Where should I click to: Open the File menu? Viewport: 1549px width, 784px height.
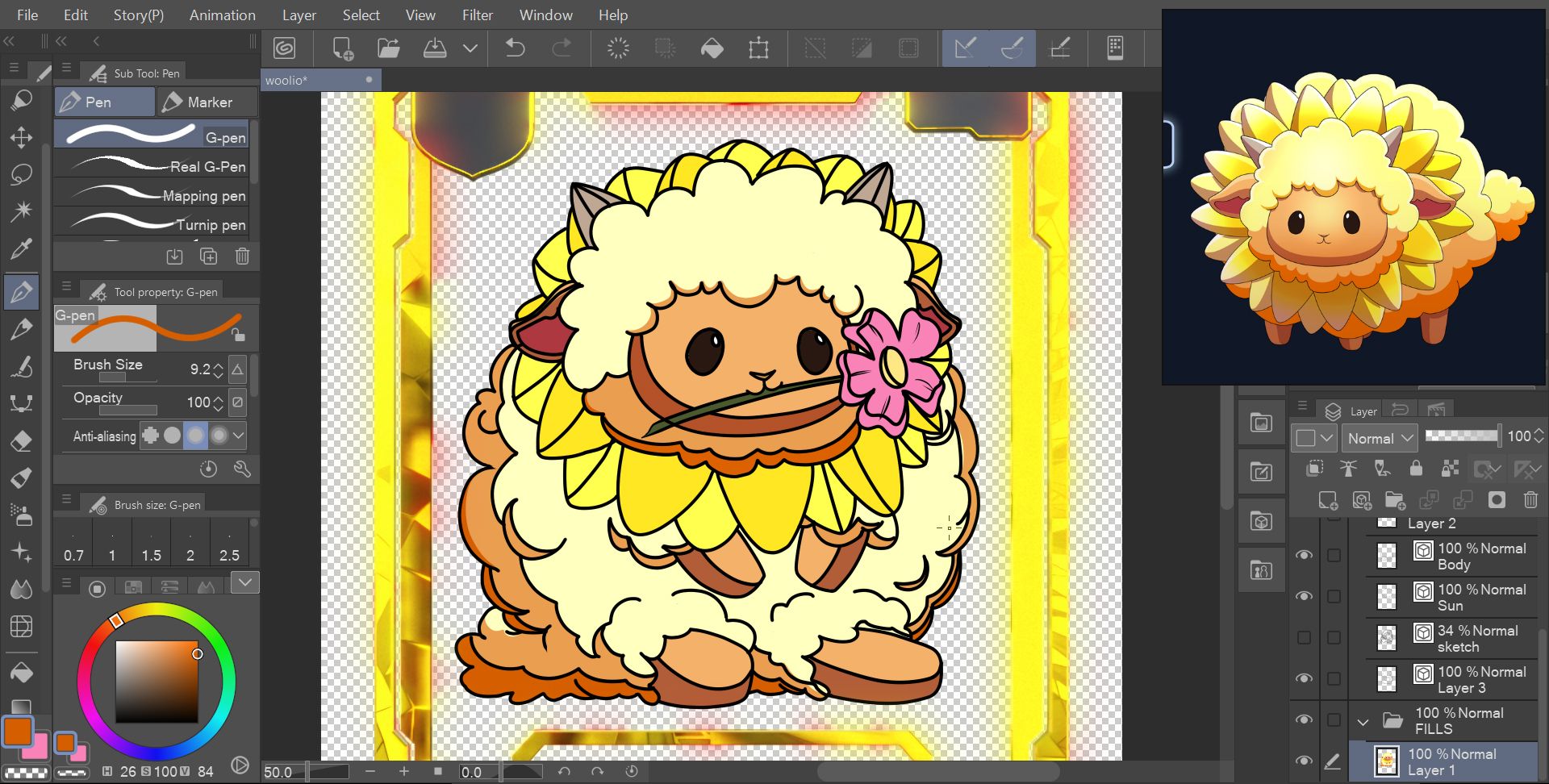click(27, 15)
